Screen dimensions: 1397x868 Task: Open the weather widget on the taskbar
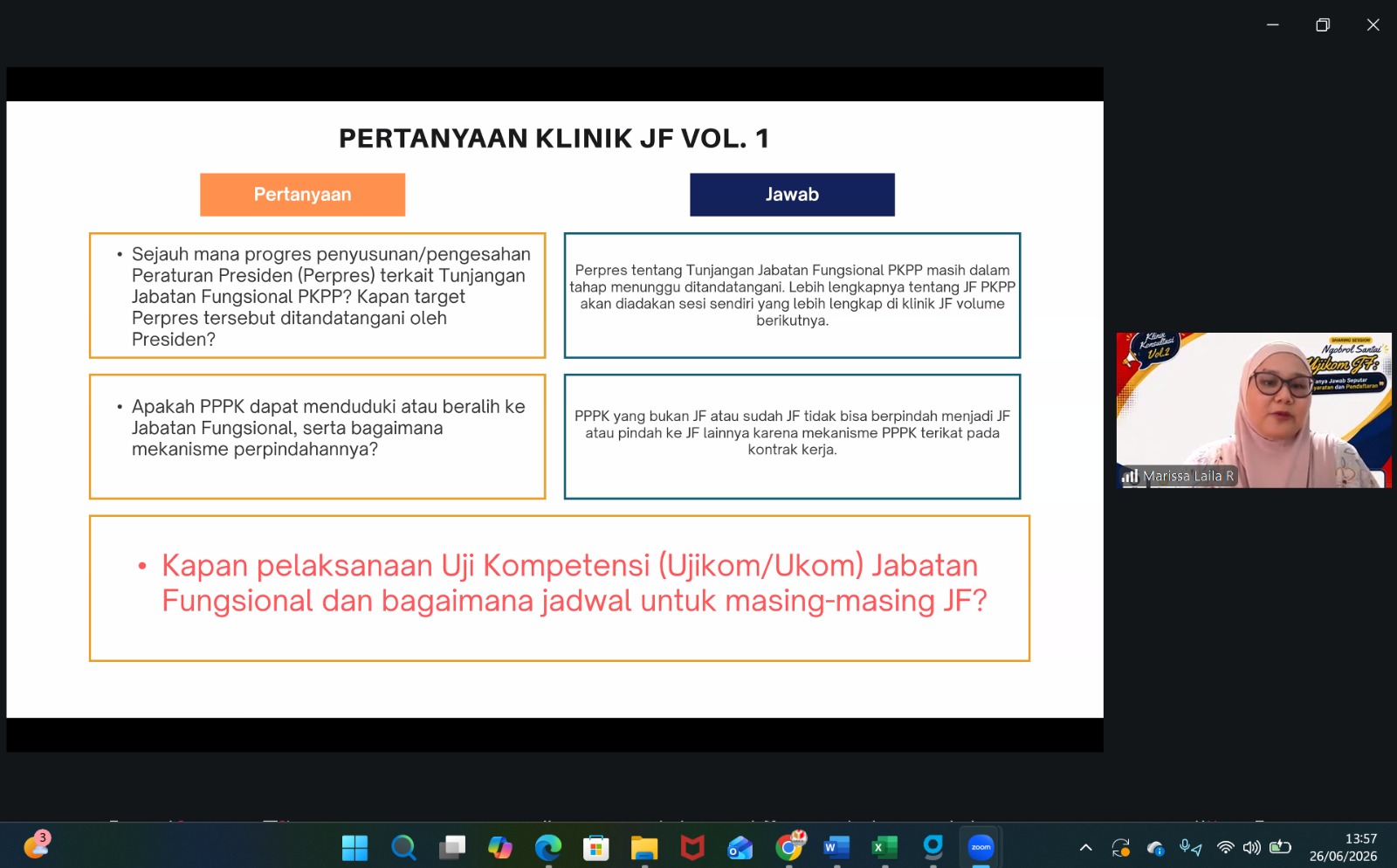[37, 845]
